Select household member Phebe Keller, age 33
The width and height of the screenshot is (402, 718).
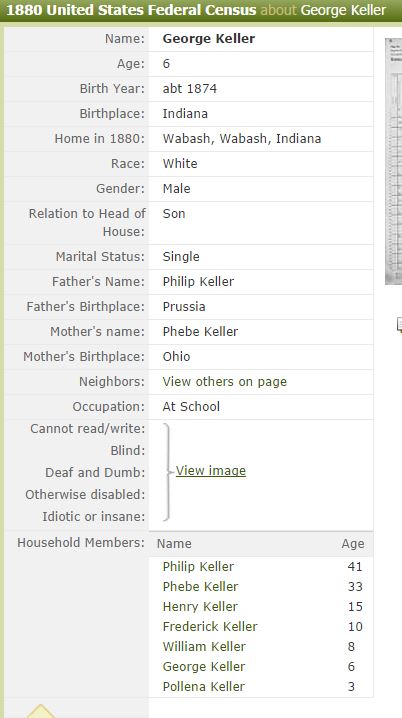200,587
